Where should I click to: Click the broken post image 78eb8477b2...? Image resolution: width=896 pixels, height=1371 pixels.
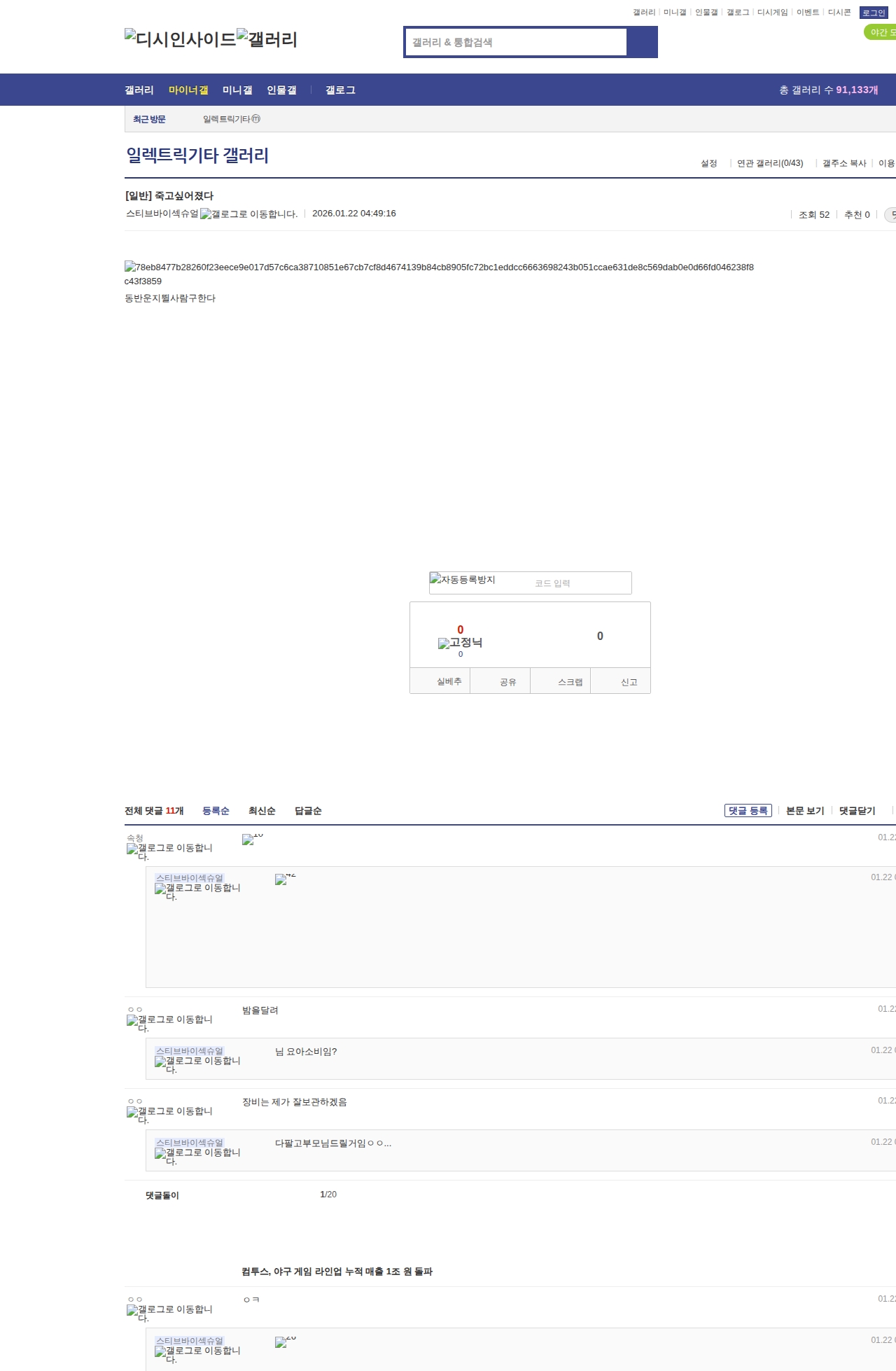(x=439, y=274)
